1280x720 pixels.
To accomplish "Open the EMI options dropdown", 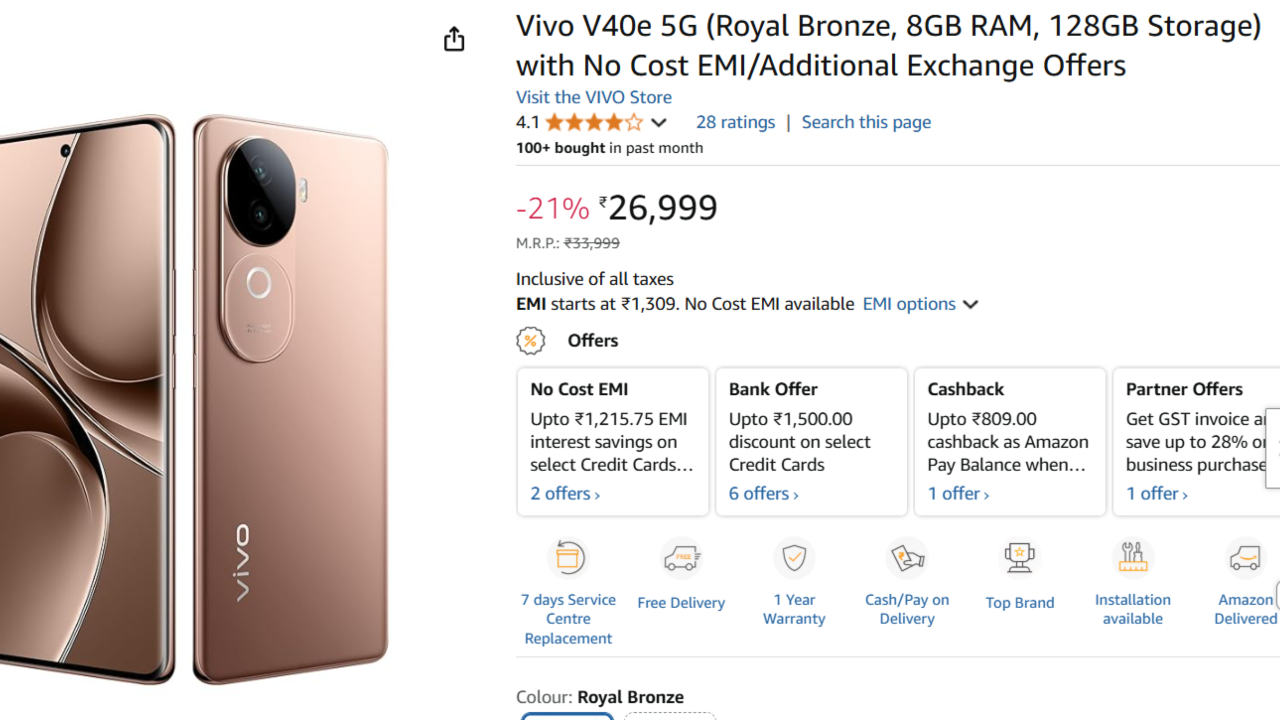I will coord(919,304).
